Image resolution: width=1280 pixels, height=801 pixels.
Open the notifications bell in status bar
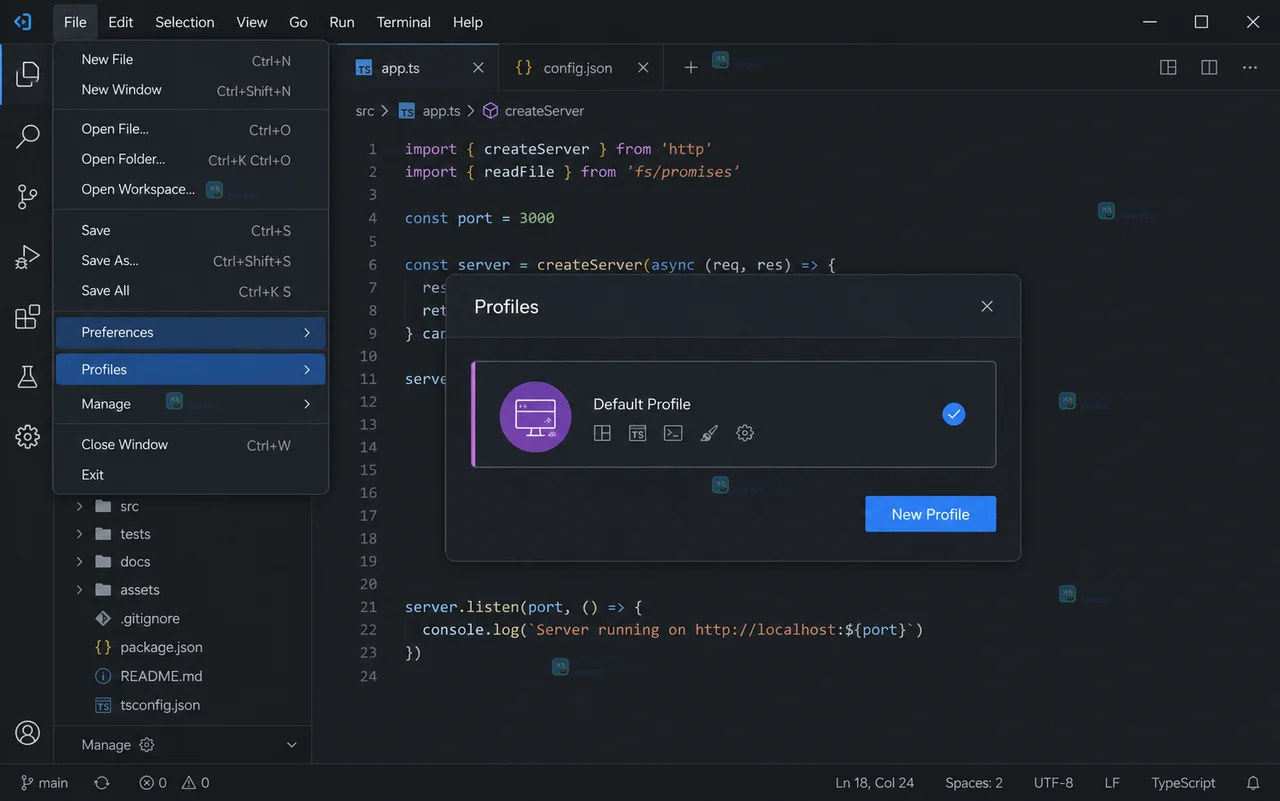coord(1253,783)
